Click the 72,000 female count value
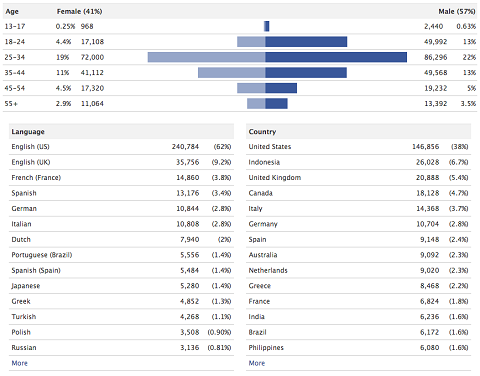The image size is (480, 376). pos(92,57)
